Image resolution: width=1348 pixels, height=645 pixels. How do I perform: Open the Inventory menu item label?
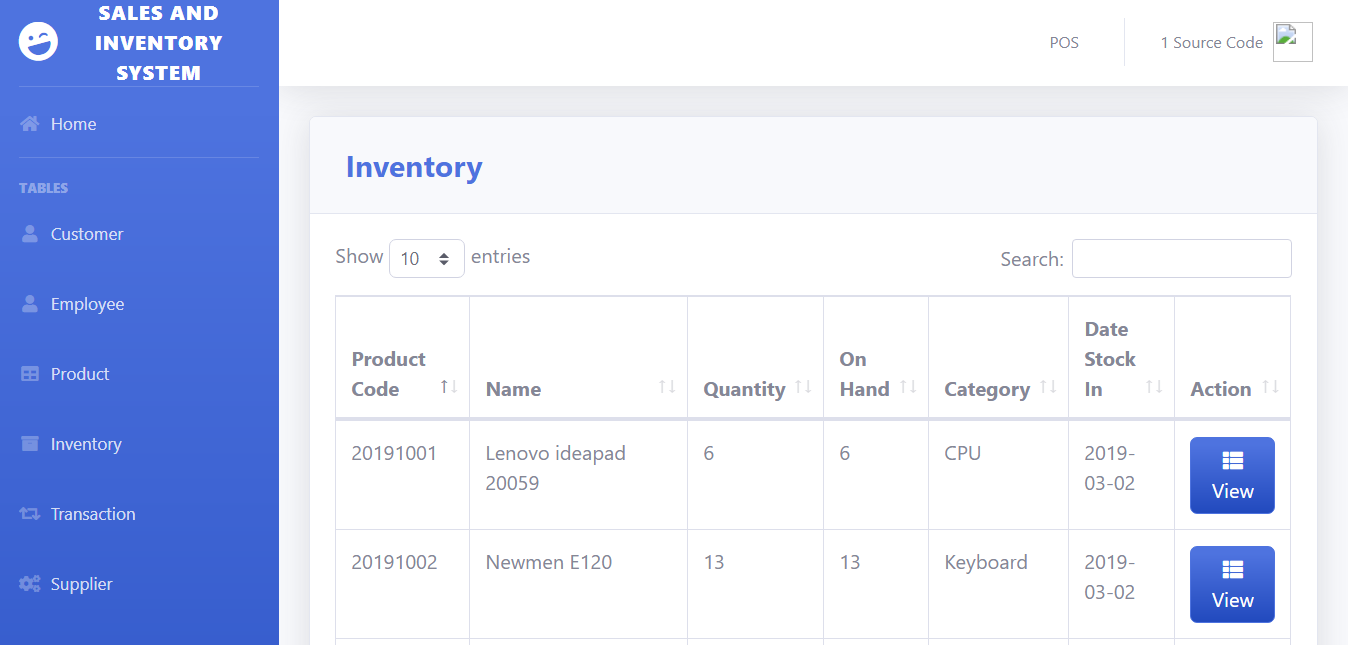(86, 444)
